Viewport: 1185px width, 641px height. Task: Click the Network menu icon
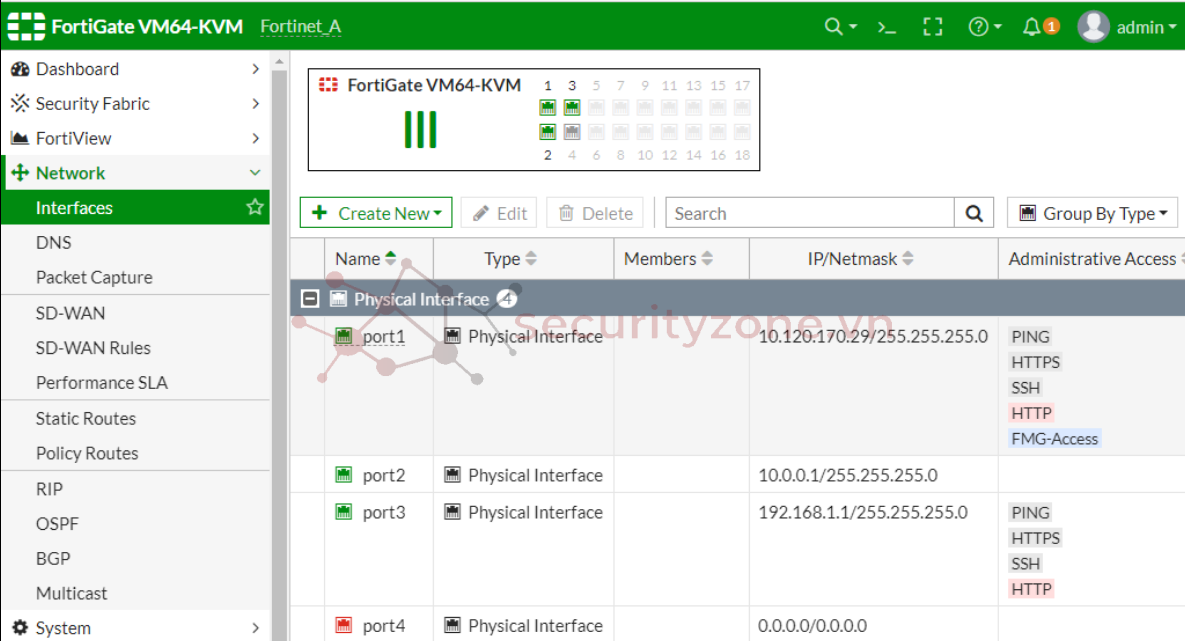[x=20, y=172]
